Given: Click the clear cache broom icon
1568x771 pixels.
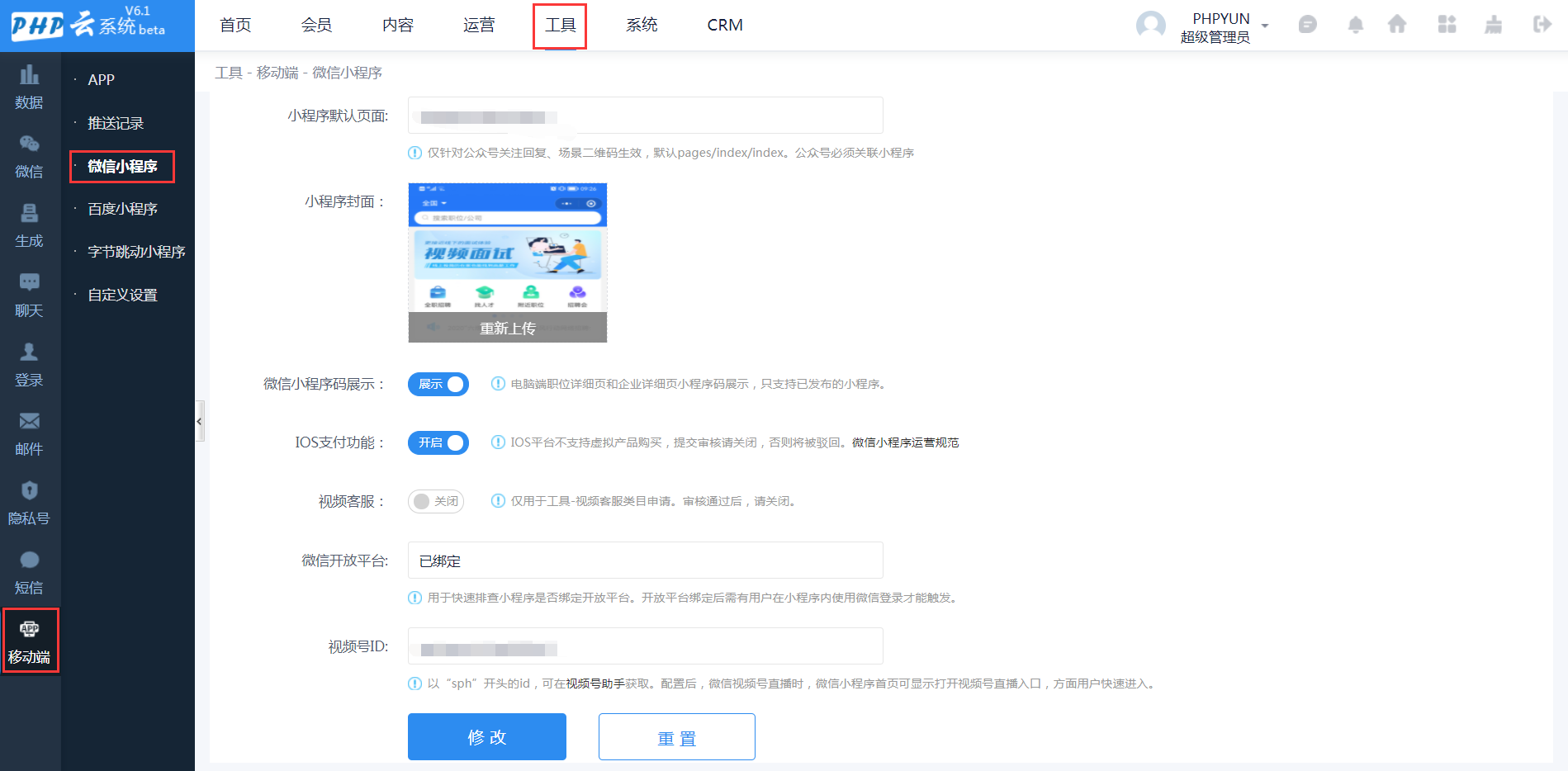Looking at the screenshot, I should click(x=1493, y=24).
